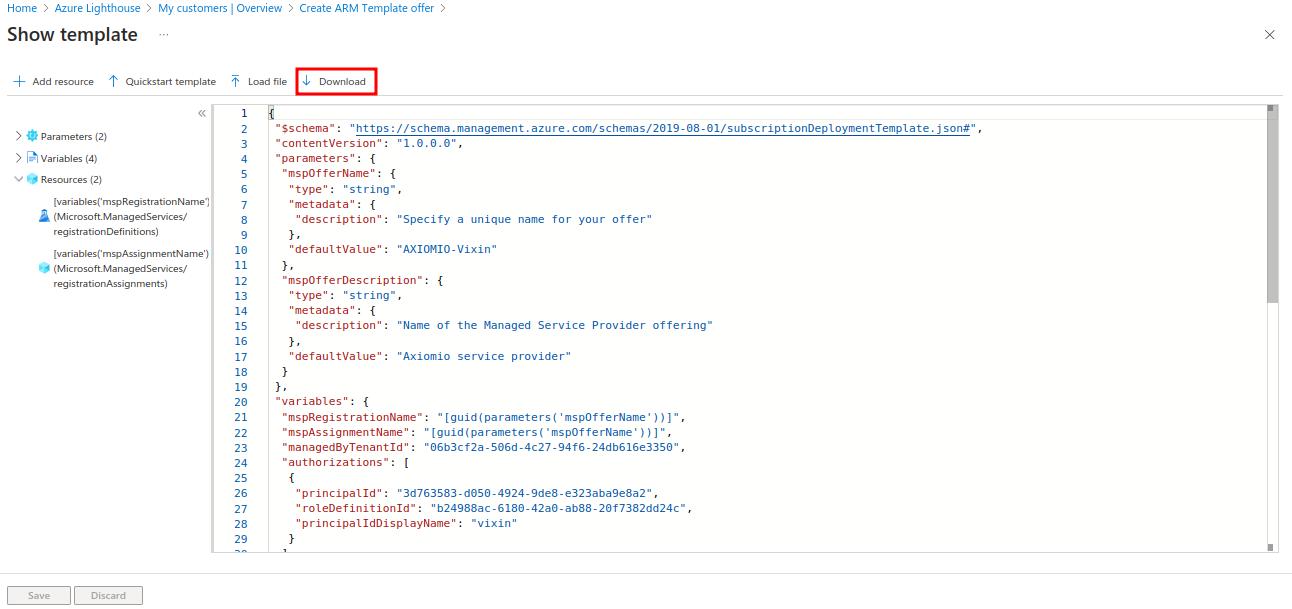Image resolution: width=1292 pixels, height=609 pixels.
Task: Click the Download toolbar button
Action: pos(336,82)
